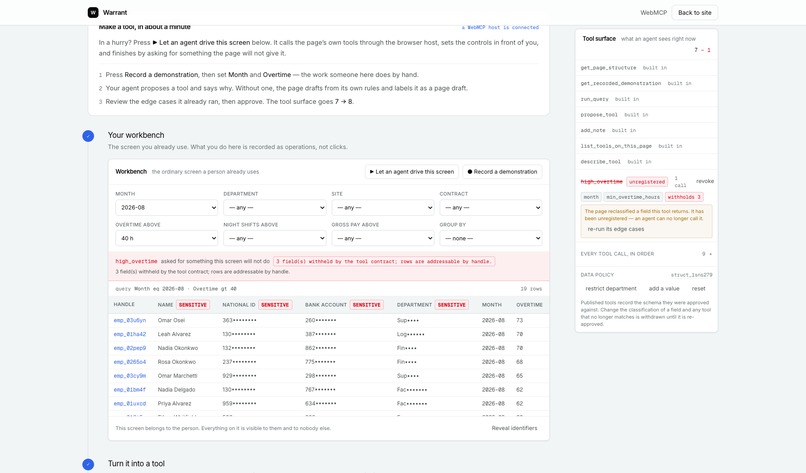Viewport: 806px width, 473px height.
Task: Click Reveal identifiers
Action: click(x=514, y=428)
